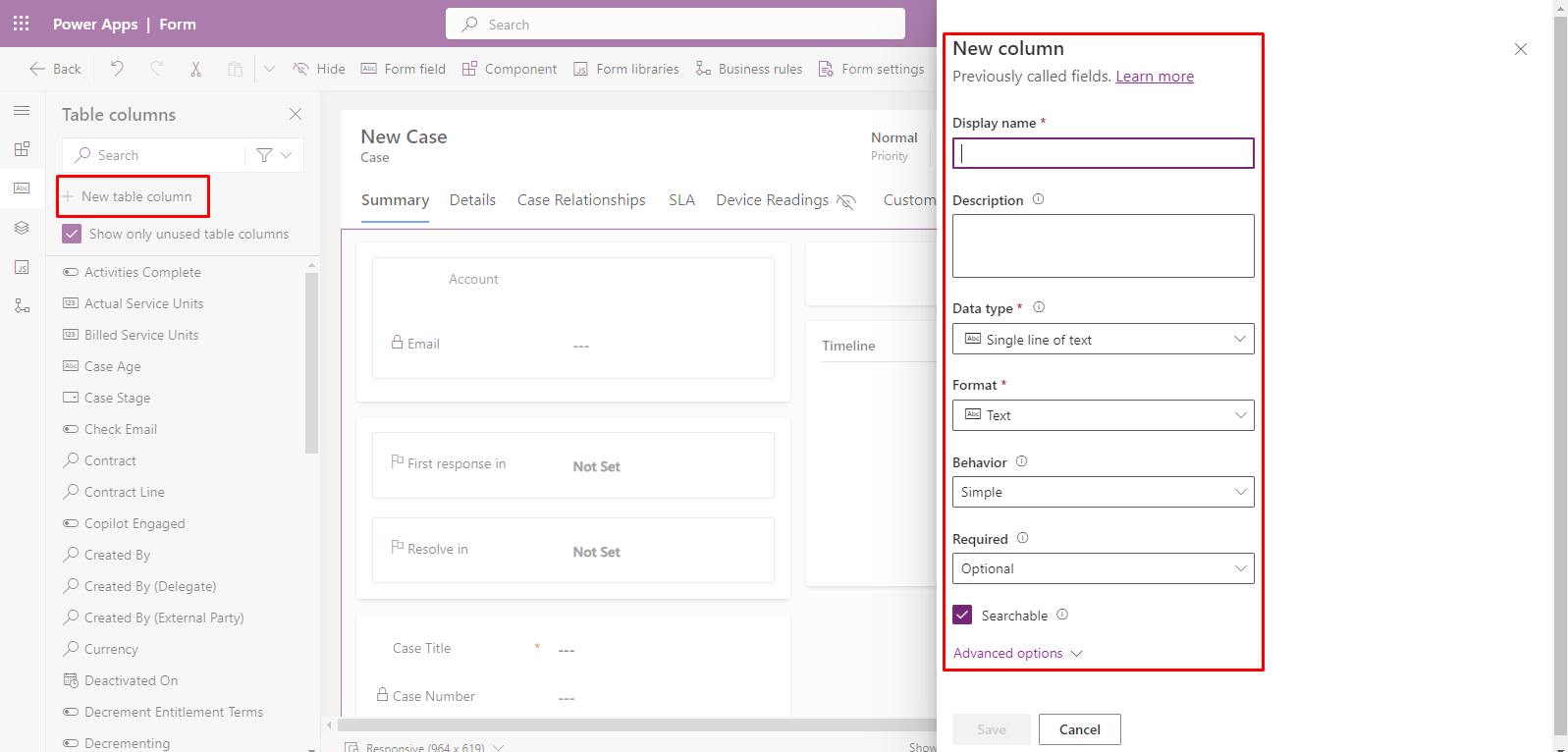The width and height of the screenshot is (1568, 752).
Task: Click the Cancel button
Action: point(1079,729)
